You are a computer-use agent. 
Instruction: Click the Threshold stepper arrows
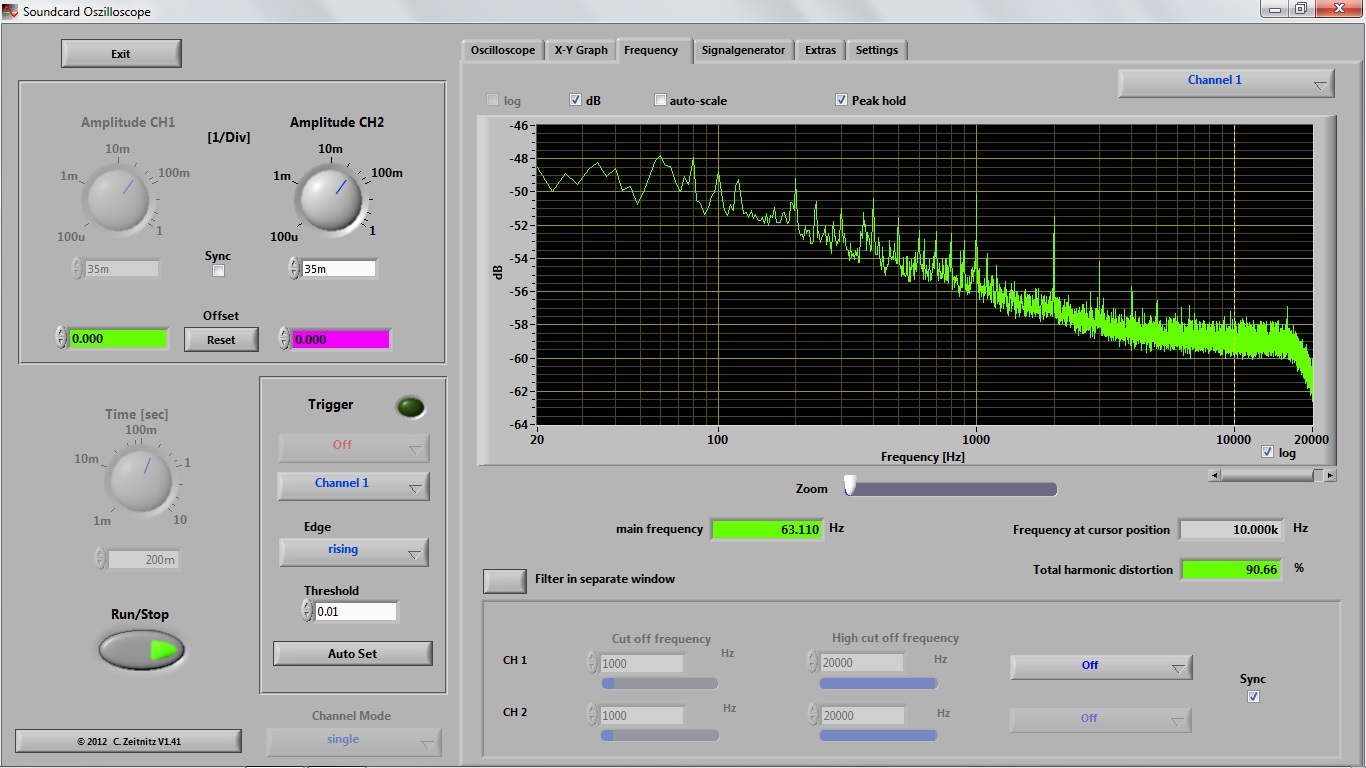pos(307,611)
